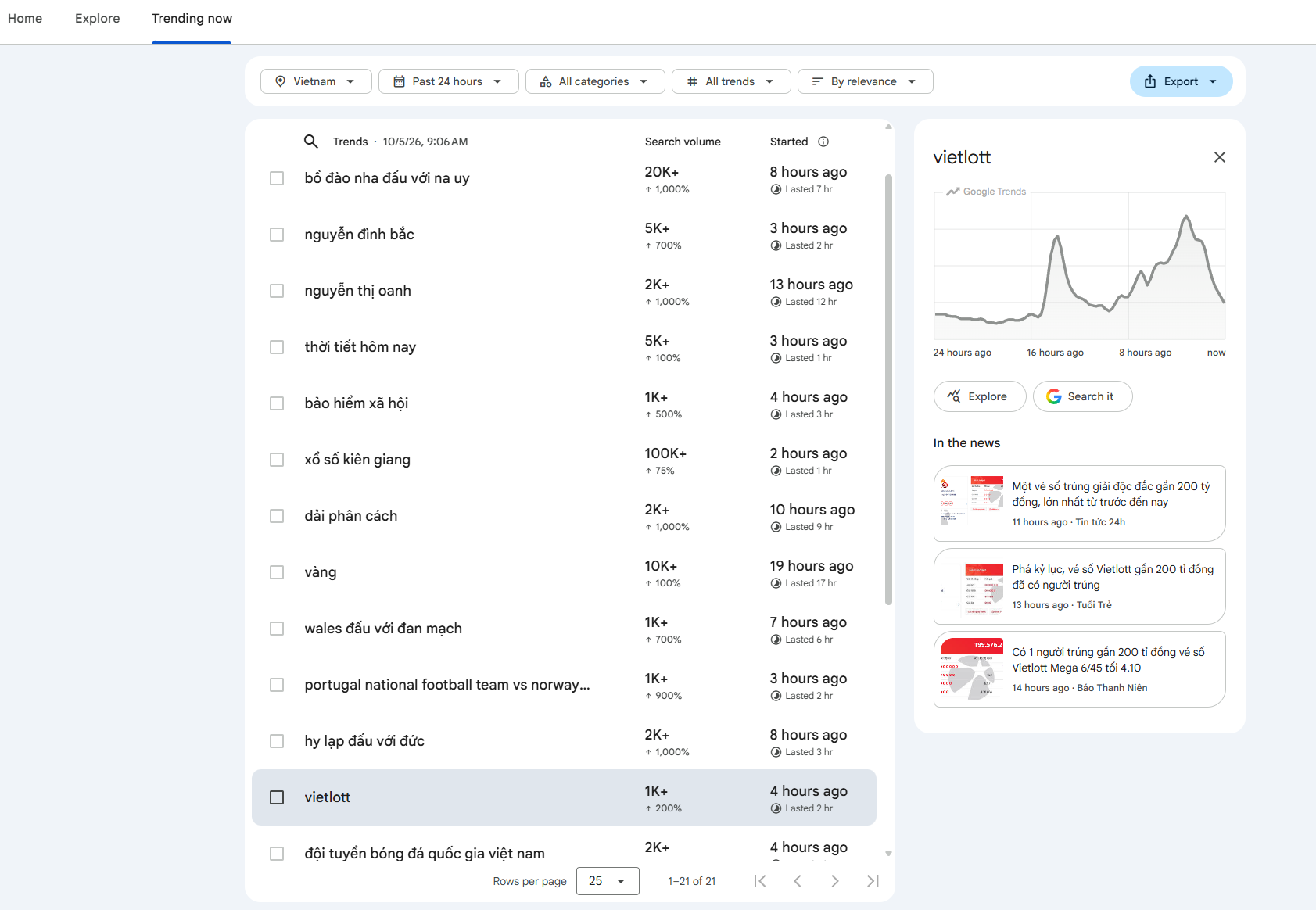
Task: Click the Google Trends logo in the chart
Action: click(x=986, y=192)
